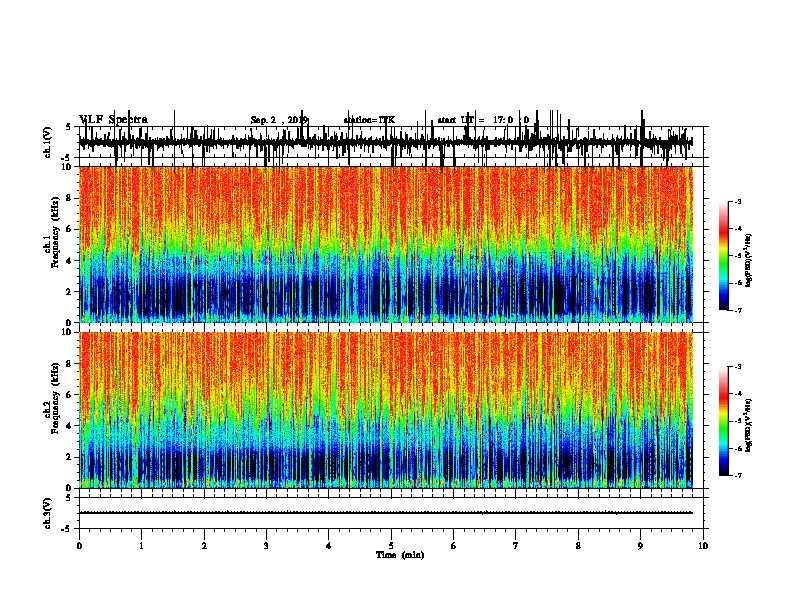Select the date text "Sep. 2, 2019"

[x=279, y=120]
